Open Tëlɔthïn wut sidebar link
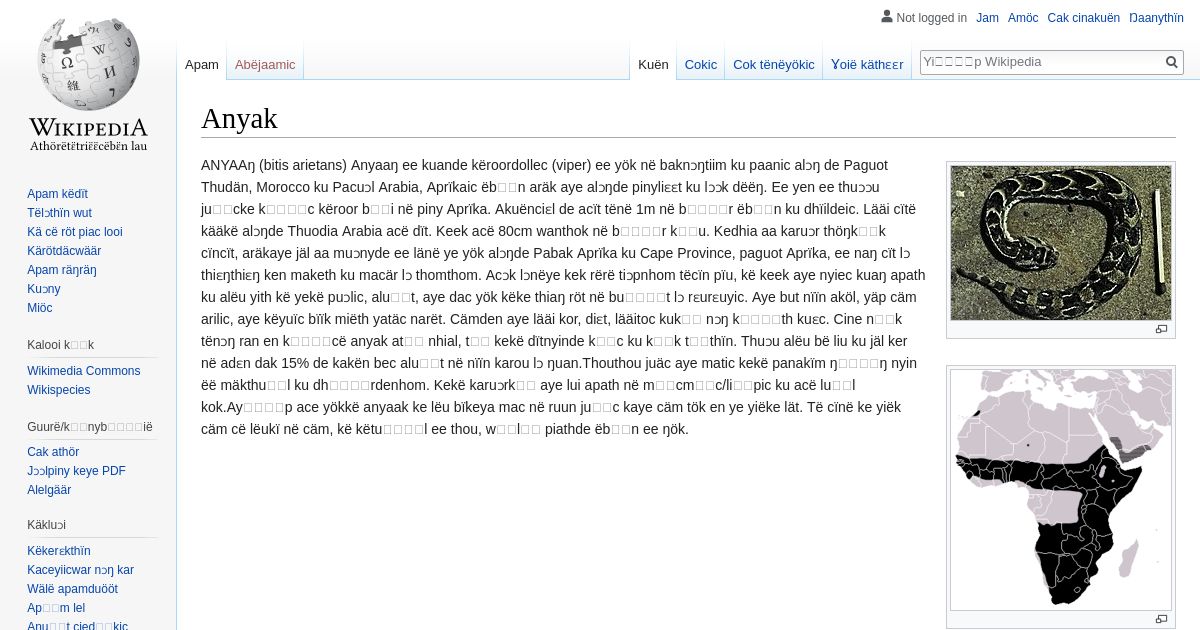The width and height of the screenshot is (1200, 630). pos(59,213)
